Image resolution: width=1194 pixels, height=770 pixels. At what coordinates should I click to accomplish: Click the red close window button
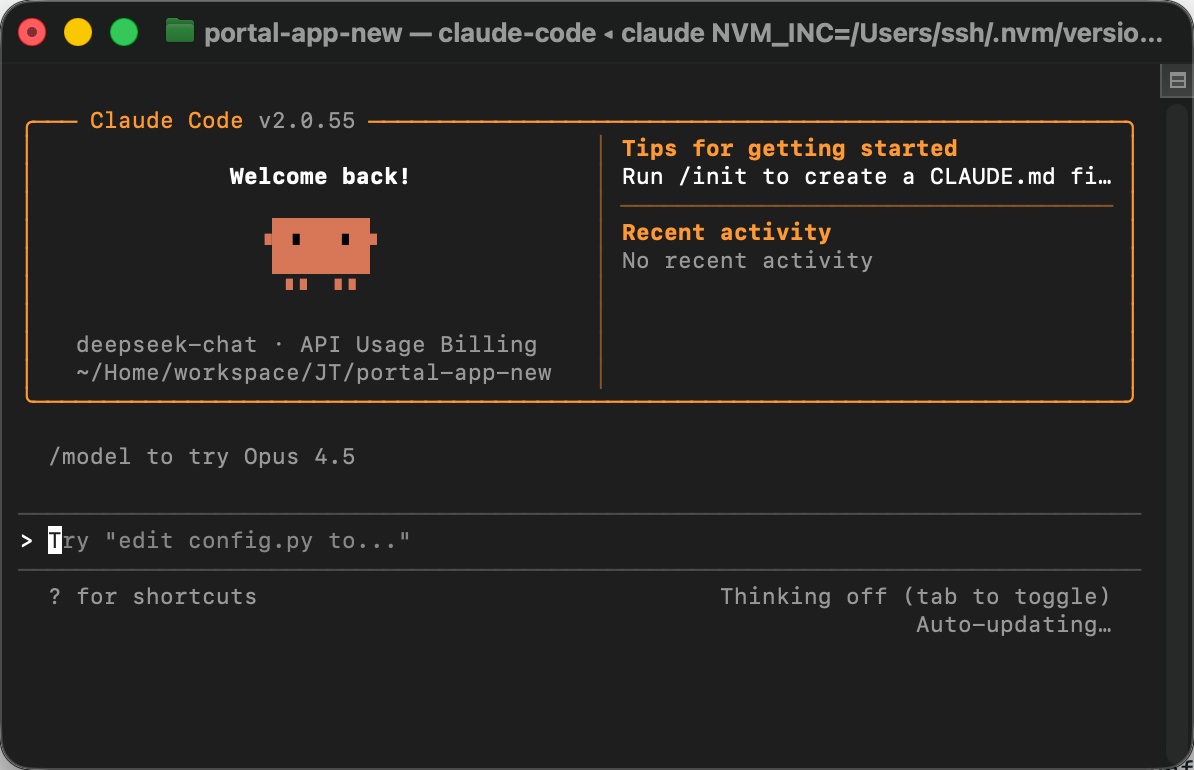[33, 33]
